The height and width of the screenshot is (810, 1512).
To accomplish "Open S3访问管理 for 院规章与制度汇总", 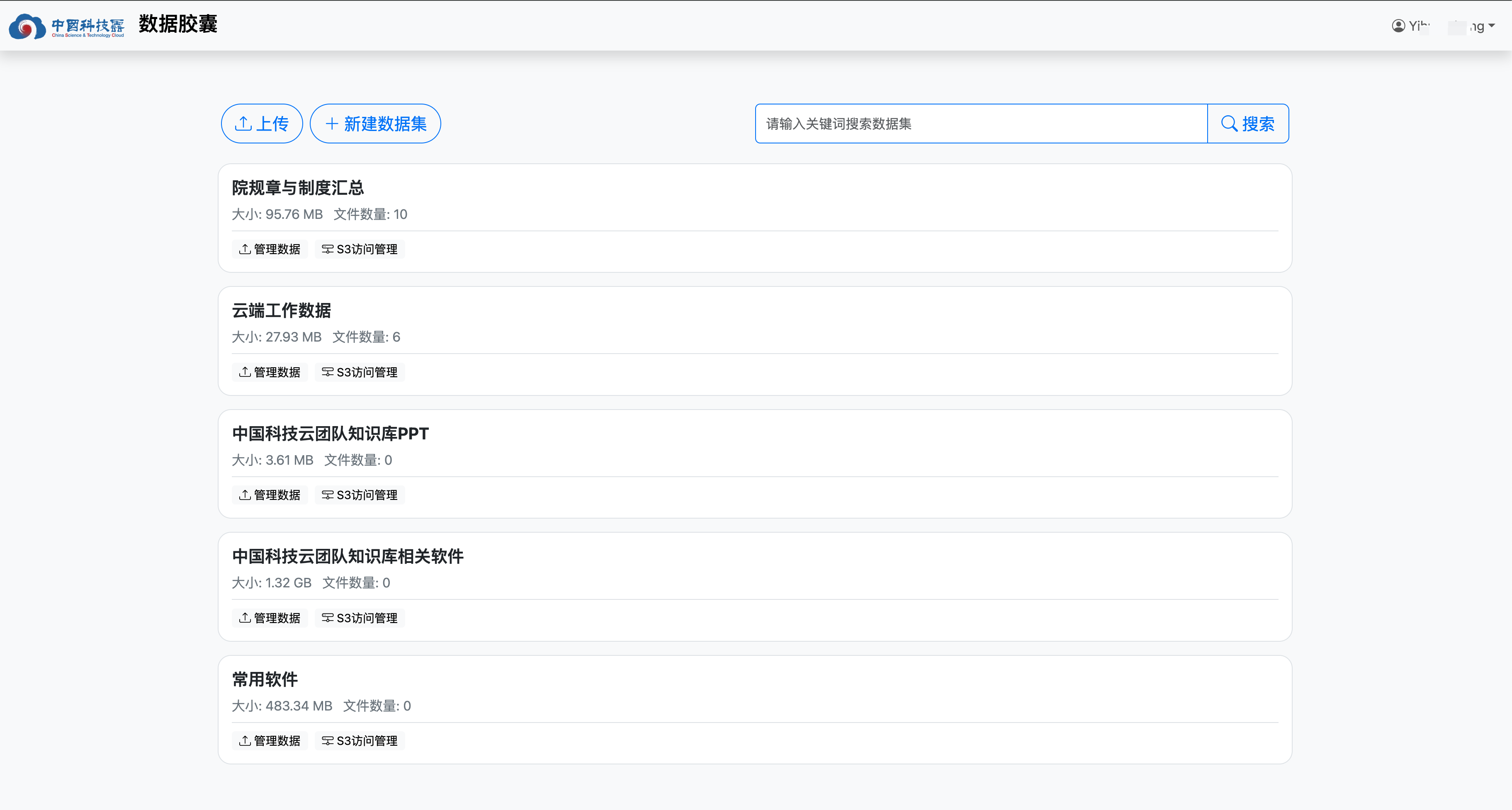I will pyautogui.click(x=360, y=249).
